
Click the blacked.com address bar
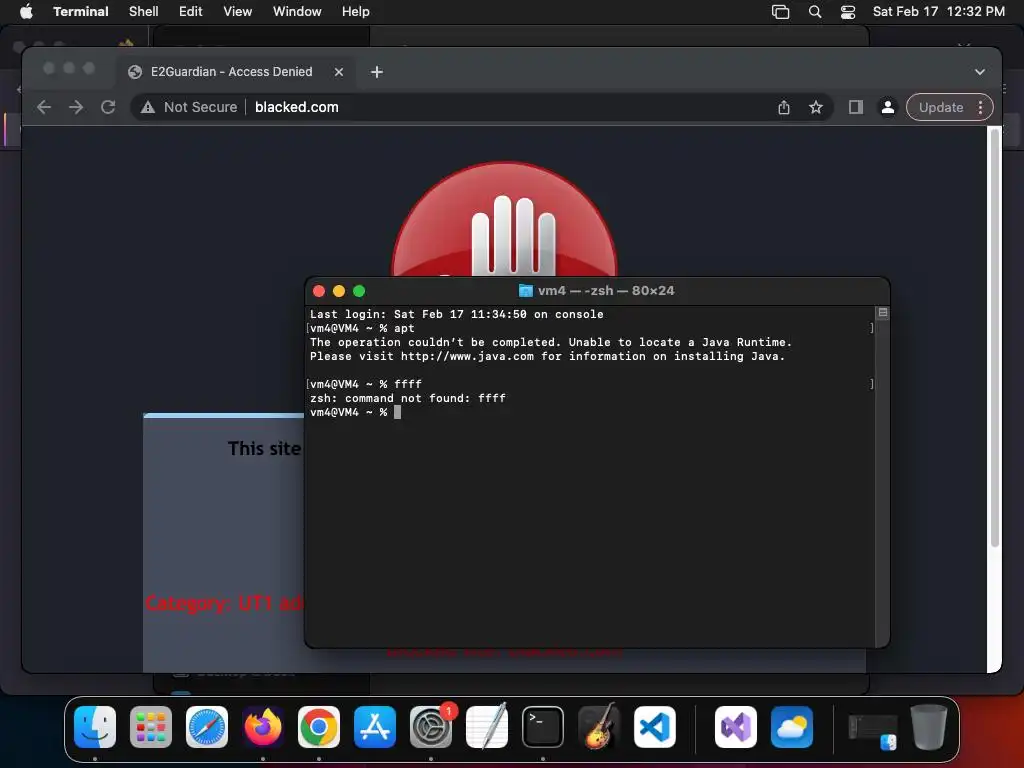[482, 107]
